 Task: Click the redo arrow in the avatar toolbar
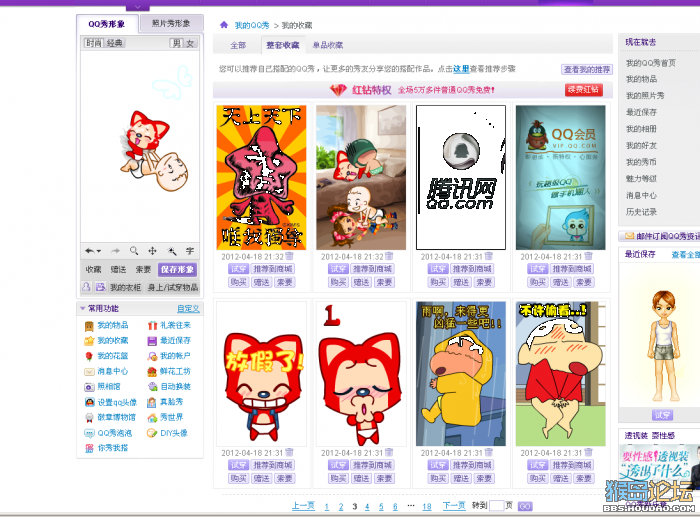coord(116,251)
